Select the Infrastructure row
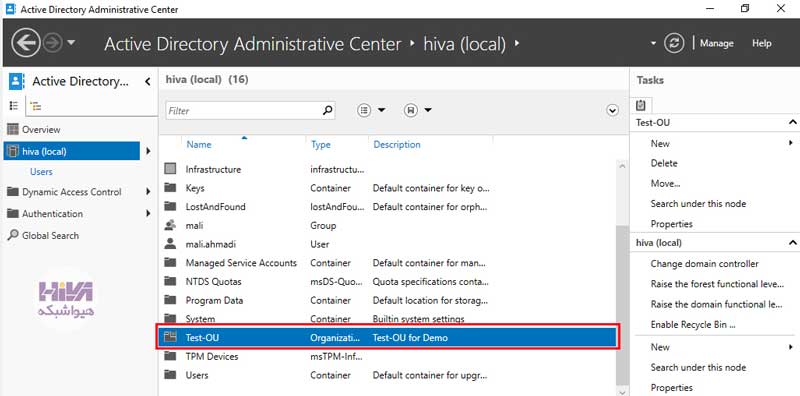This screenshot has width=800, height=396. pos(388,169)
